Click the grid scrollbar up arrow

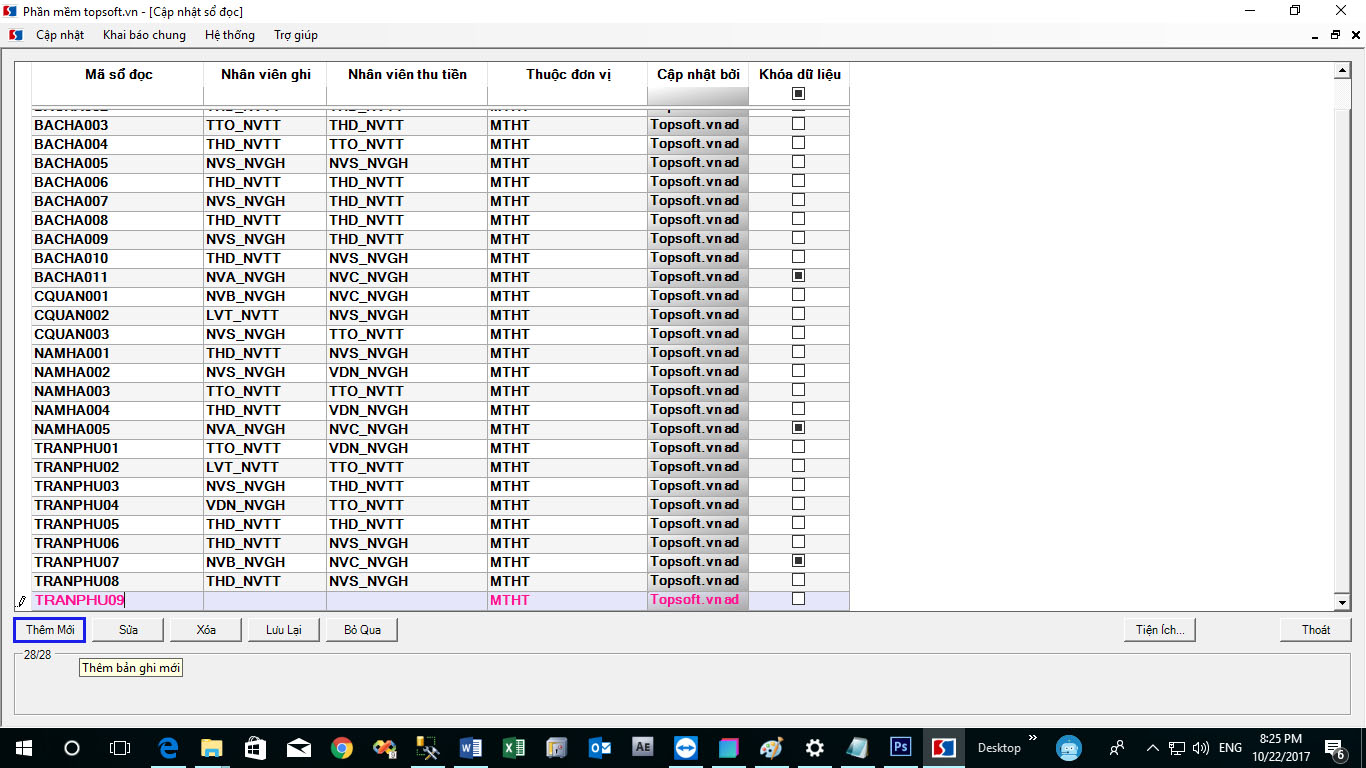coord(1343,71)
